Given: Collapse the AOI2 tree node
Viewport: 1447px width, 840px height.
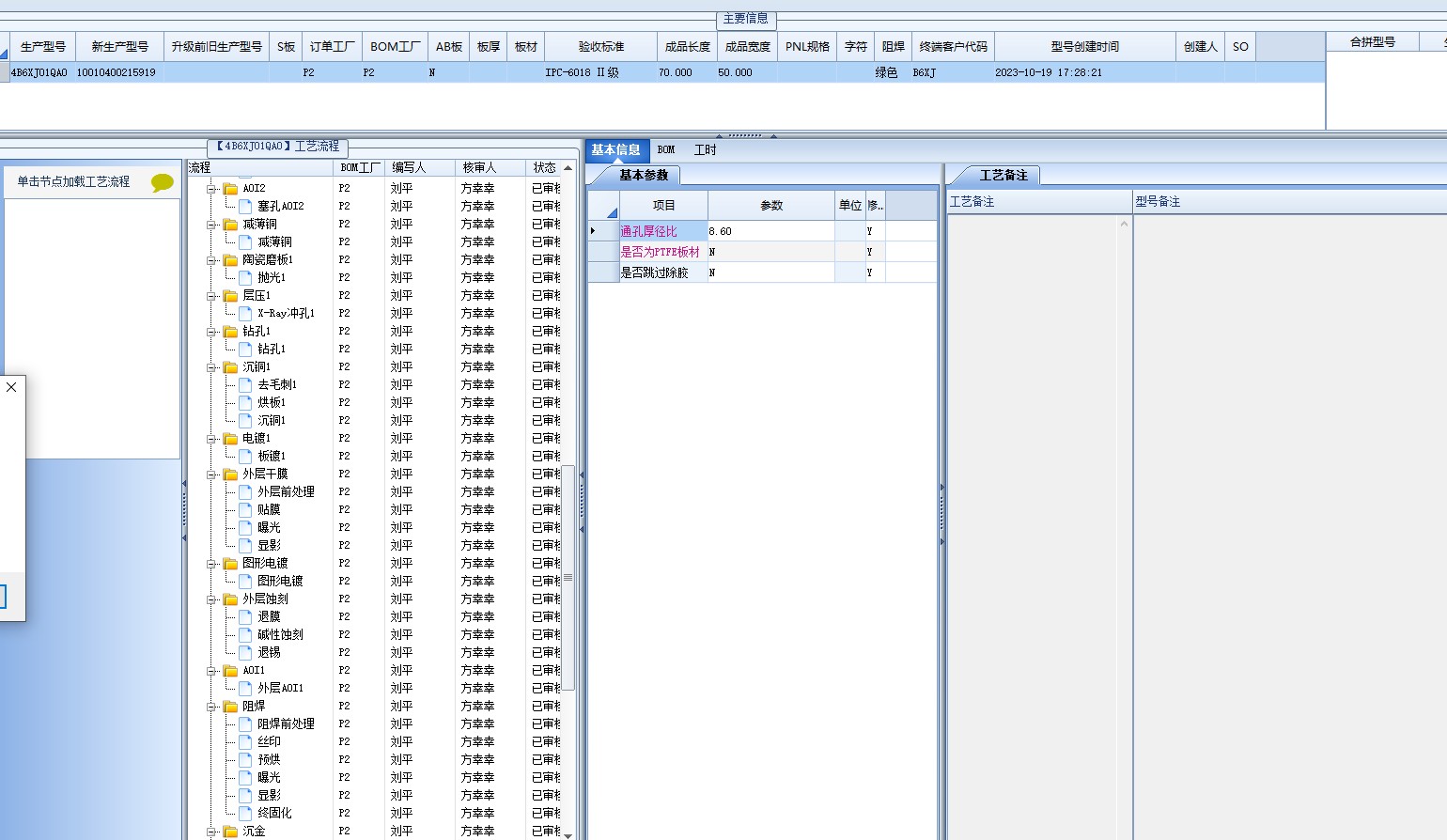Looking at the screenshot, I should (212, 189).
